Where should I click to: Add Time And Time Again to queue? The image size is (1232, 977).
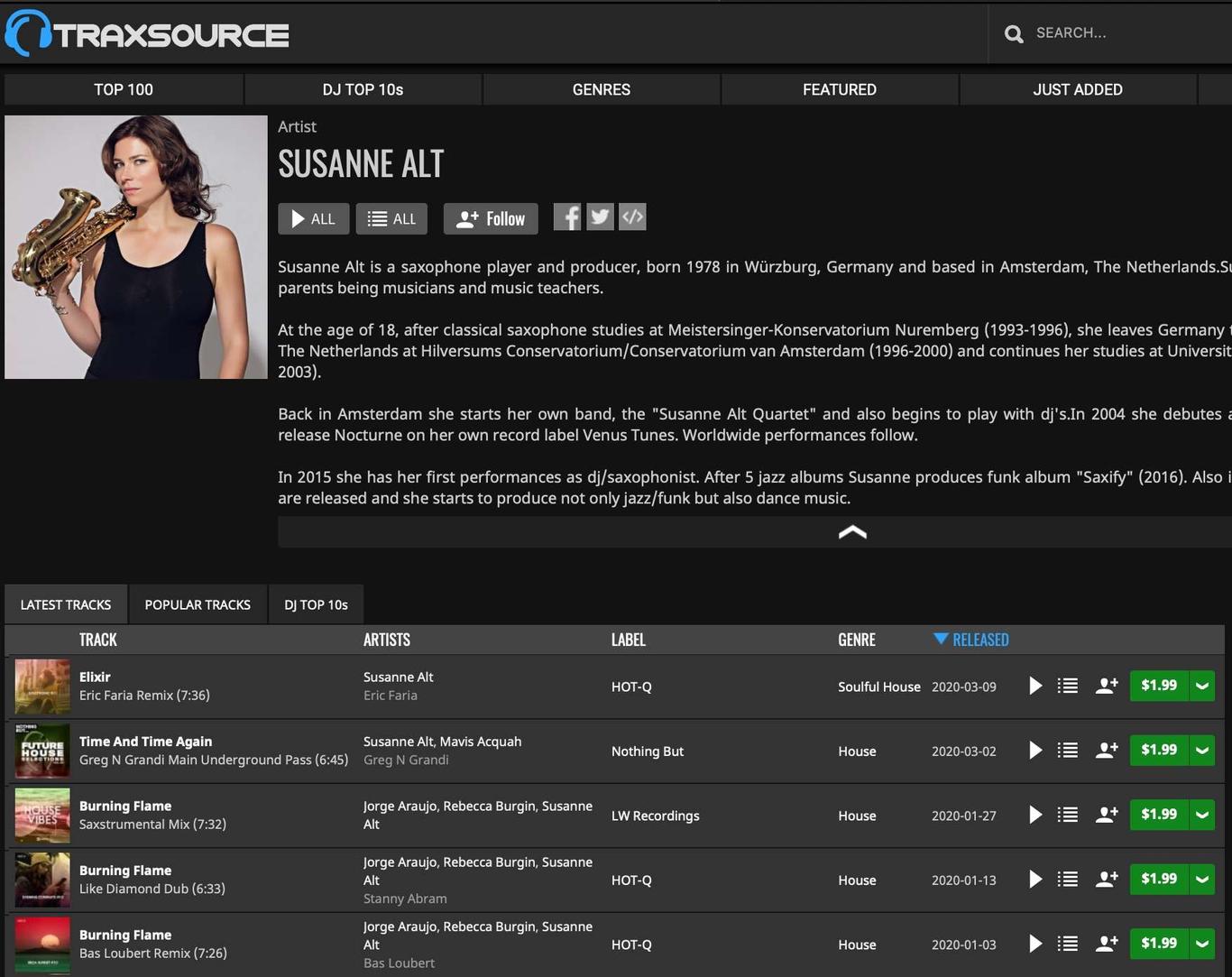click(x=1068, y=751)
